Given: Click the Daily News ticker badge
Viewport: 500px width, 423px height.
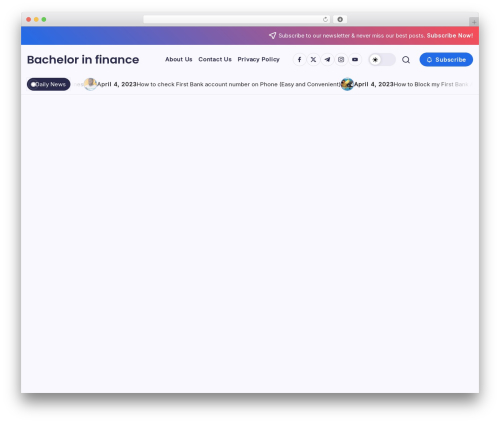Looking at the screenshot, I should click(x=49, y=84).
